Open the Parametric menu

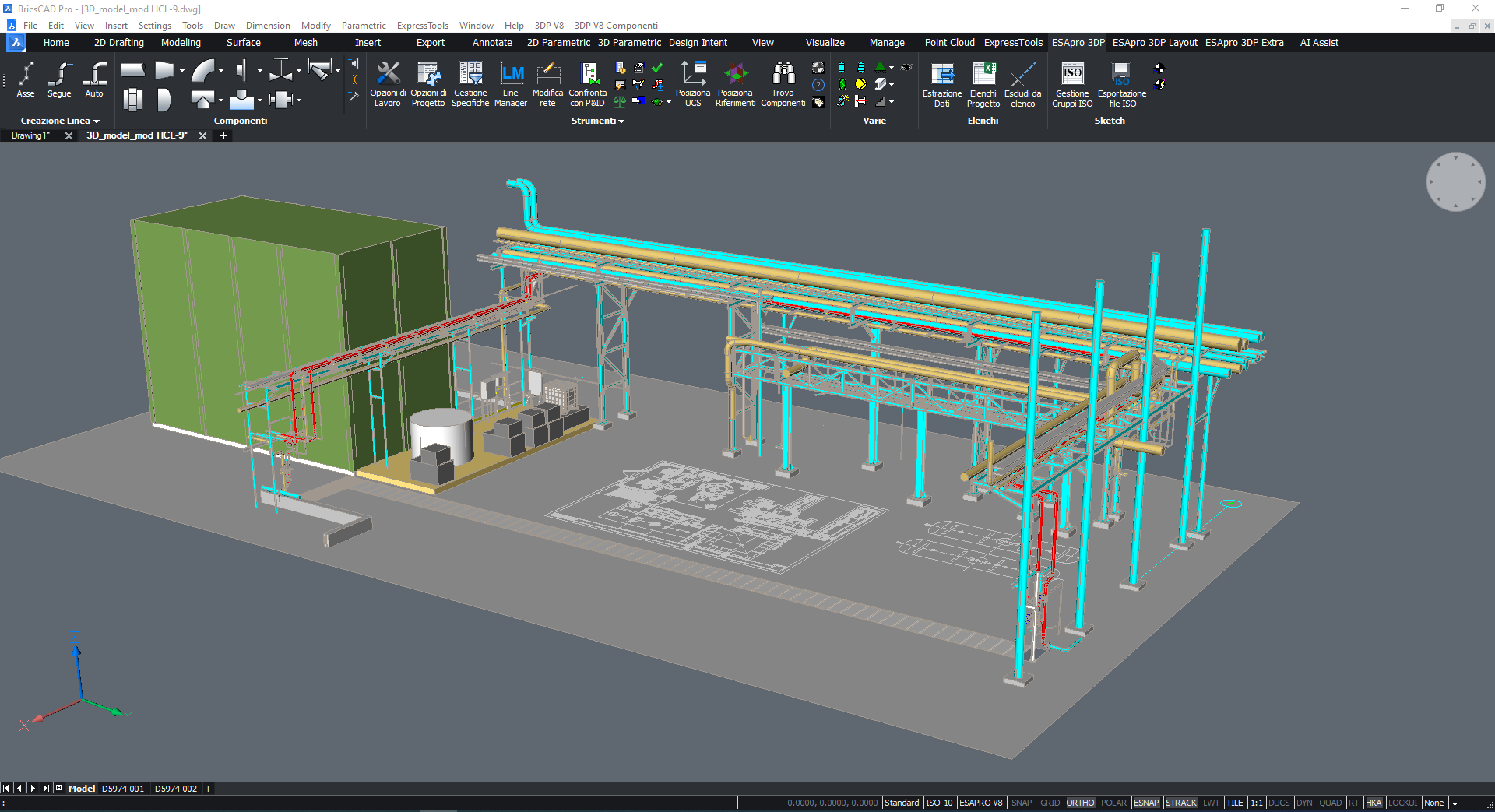(x=364, y=26)
